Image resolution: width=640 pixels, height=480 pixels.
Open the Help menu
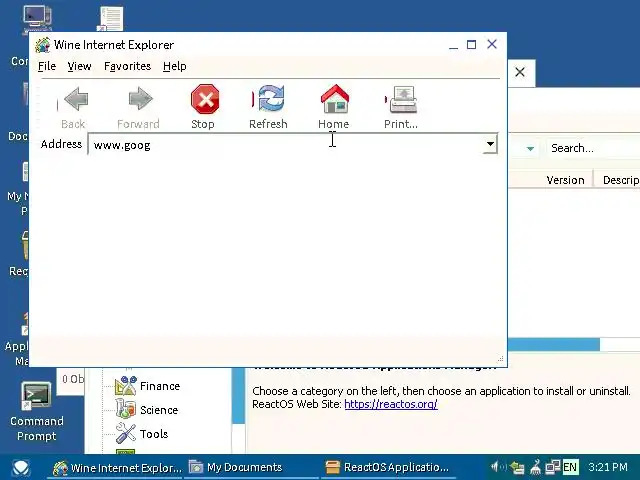pos(175,66)
